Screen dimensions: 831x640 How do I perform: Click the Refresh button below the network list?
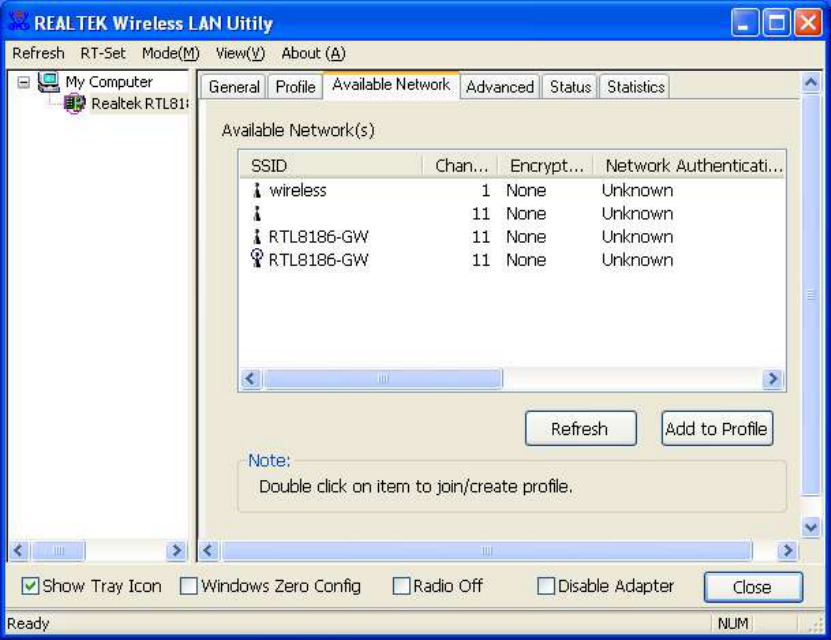[580, 428]
